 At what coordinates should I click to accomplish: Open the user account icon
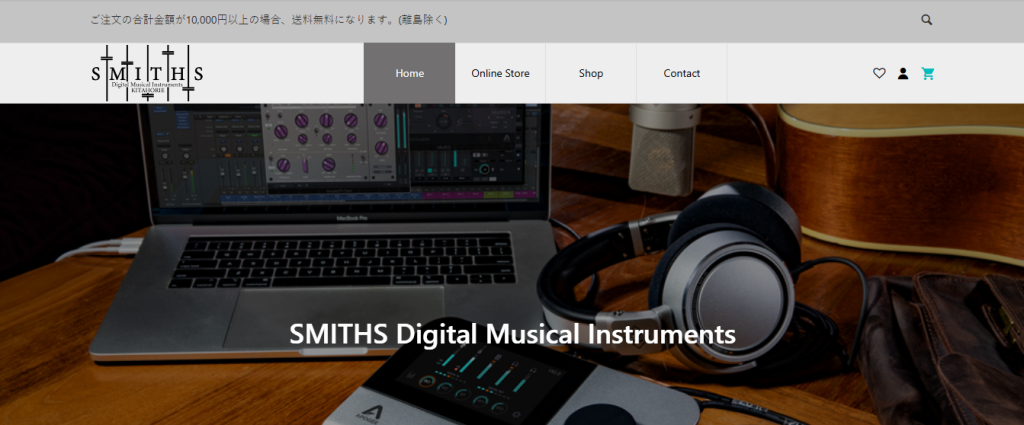point(903,73)
